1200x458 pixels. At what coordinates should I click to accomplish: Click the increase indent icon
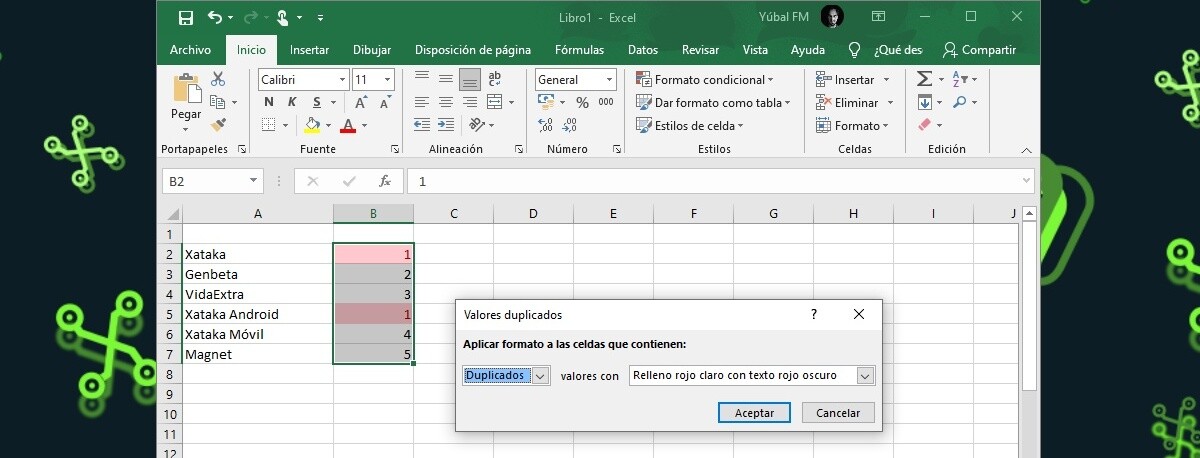[445, 125]
